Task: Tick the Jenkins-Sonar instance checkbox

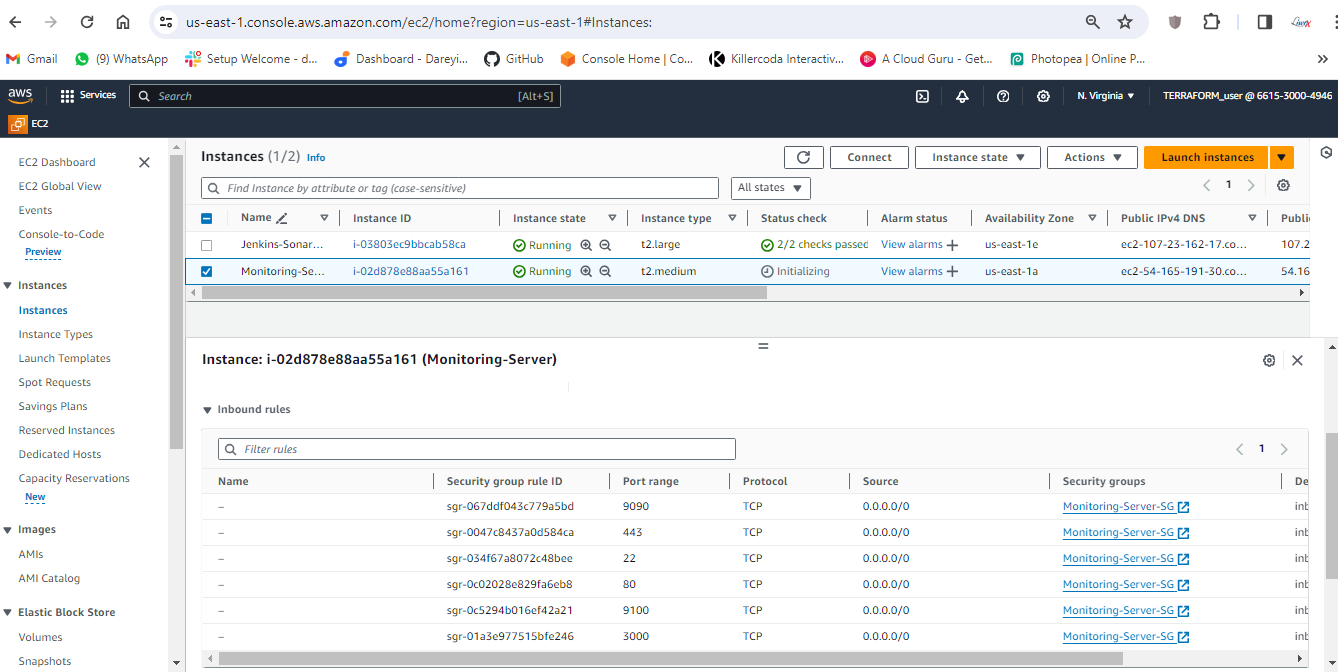Action: tap(207, 245)
